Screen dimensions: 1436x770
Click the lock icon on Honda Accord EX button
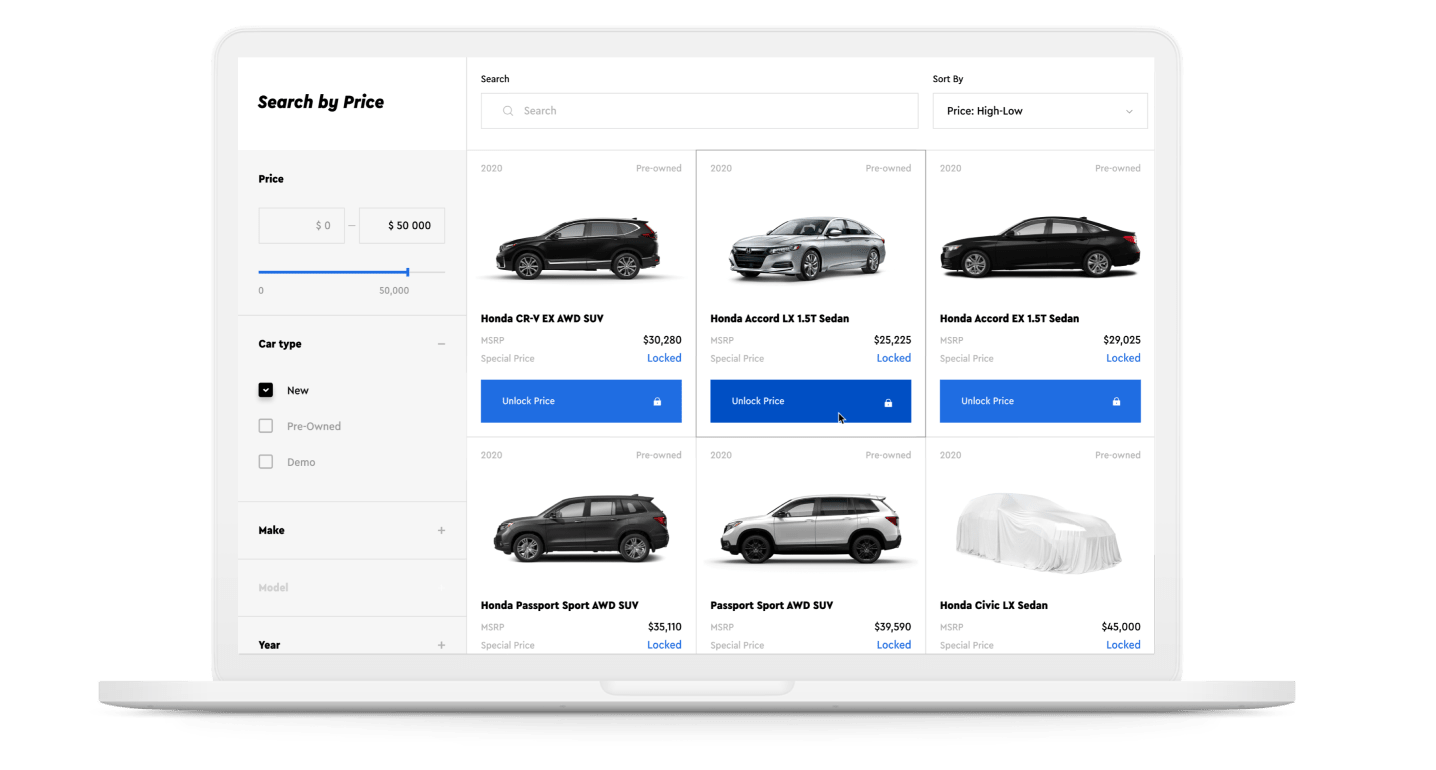coord(1116,401)
